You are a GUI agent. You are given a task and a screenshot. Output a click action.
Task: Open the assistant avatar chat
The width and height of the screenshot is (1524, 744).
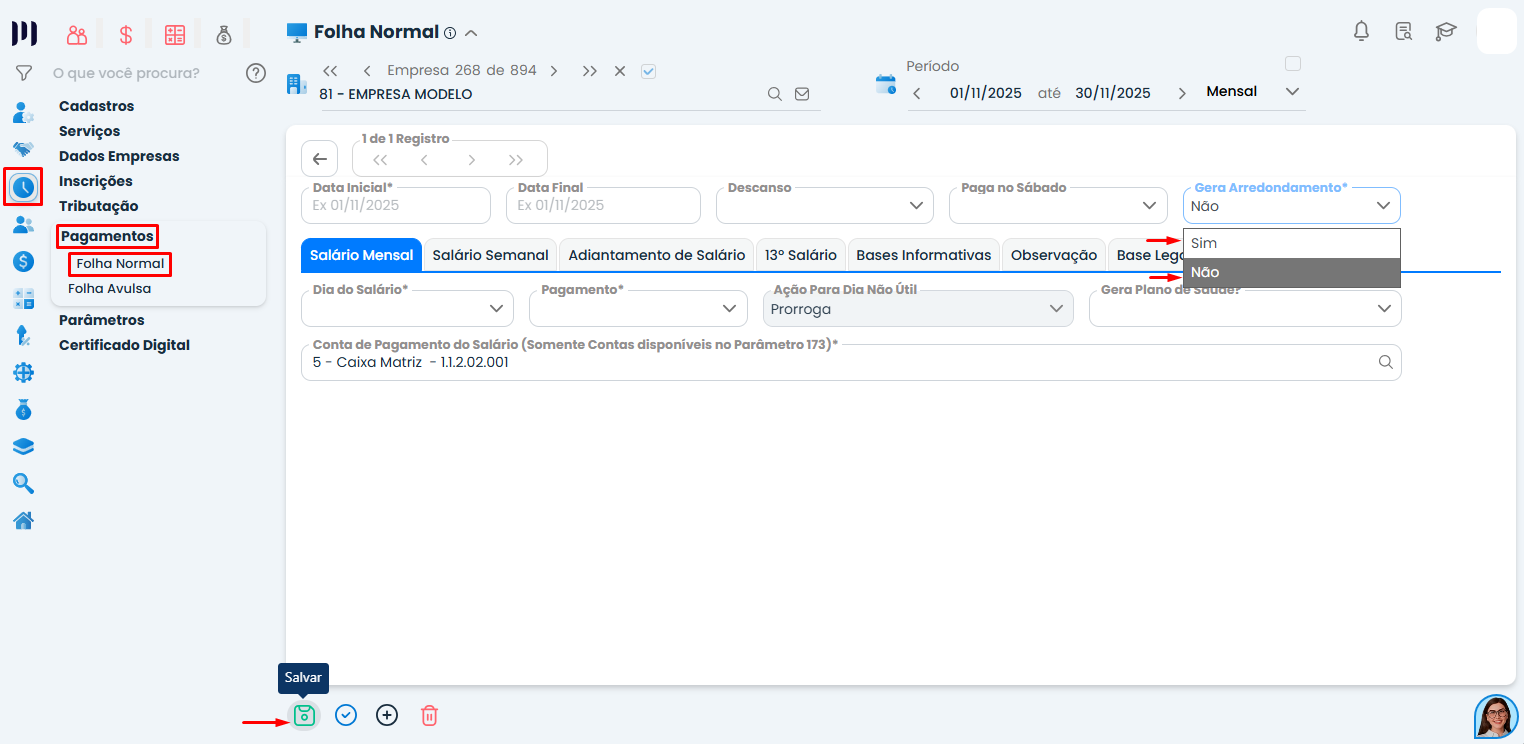pos(1496,717)
